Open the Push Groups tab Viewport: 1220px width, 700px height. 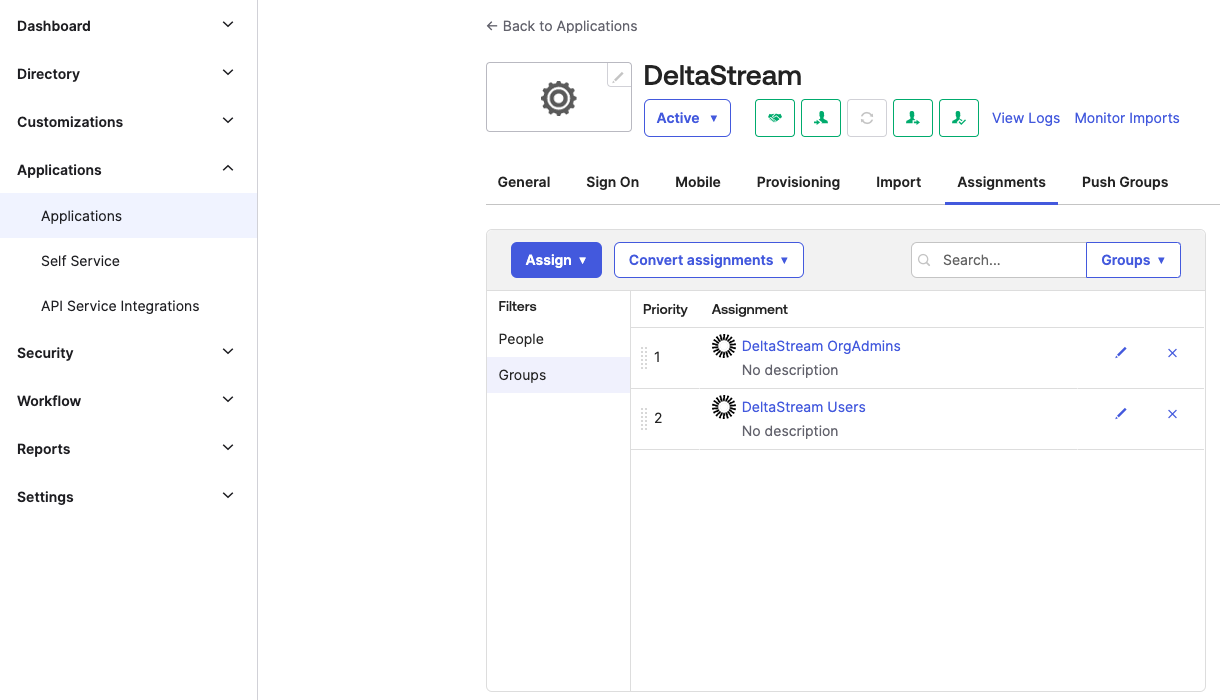(x=1124, y=182)
